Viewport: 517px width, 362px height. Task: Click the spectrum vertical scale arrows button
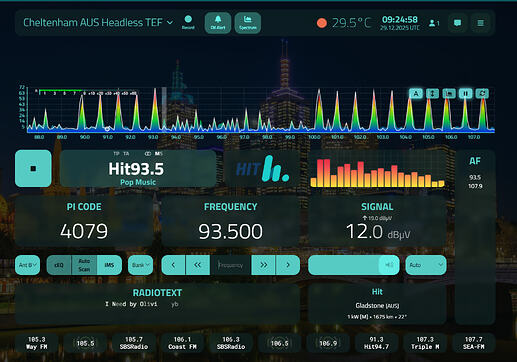coord(432,94)
